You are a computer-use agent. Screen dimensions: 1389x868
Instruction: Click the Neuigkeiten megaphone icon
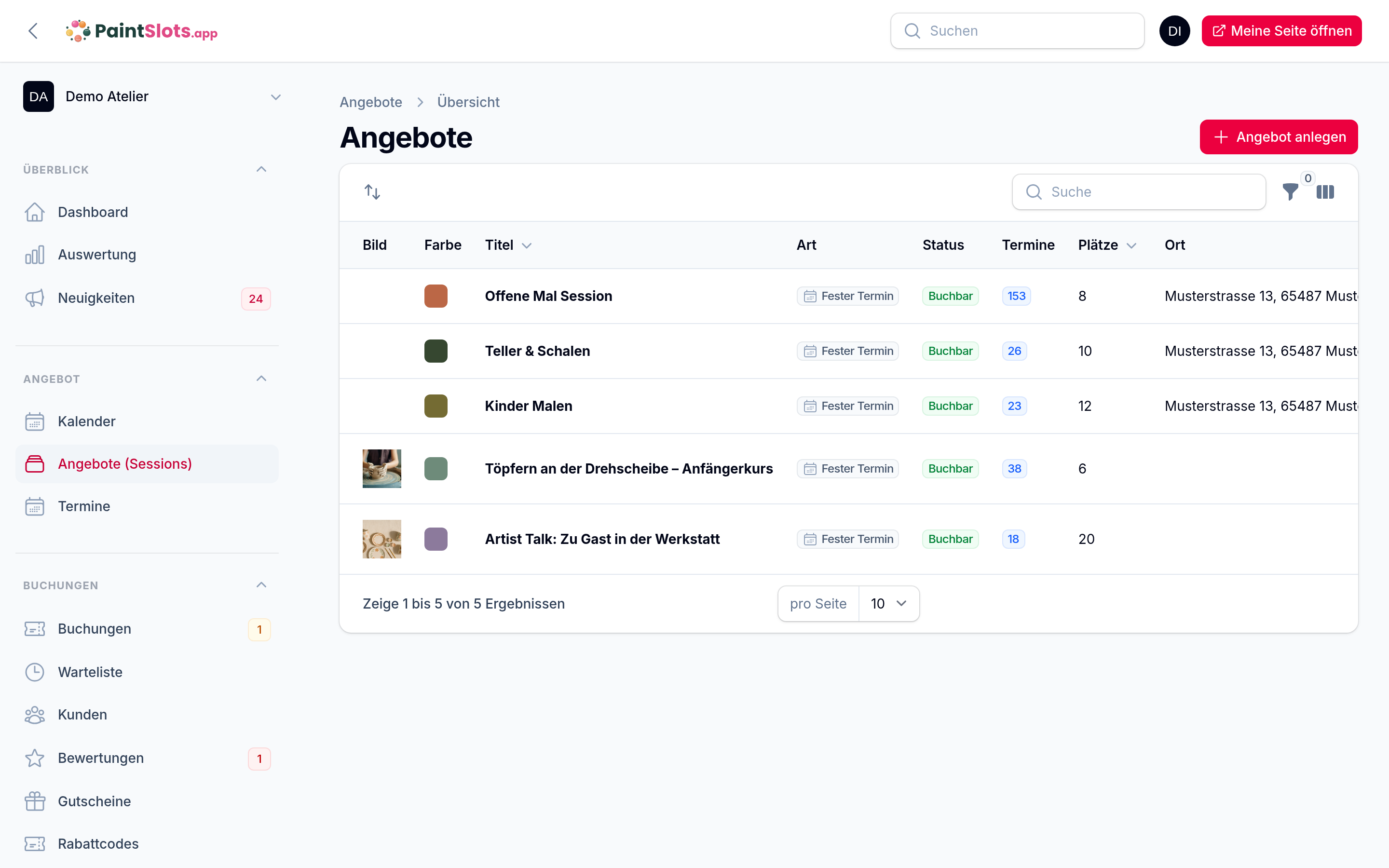[x=34, y=298]
